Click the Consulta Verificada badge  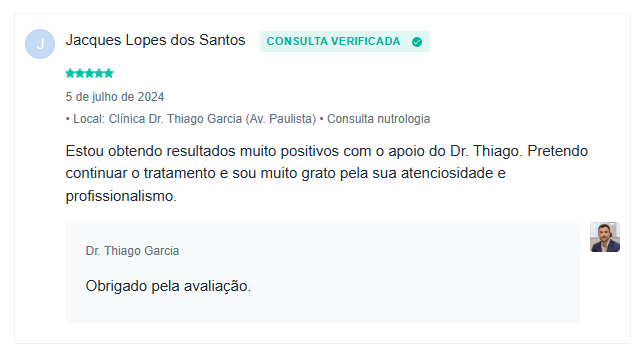click(x=345, y=41)
